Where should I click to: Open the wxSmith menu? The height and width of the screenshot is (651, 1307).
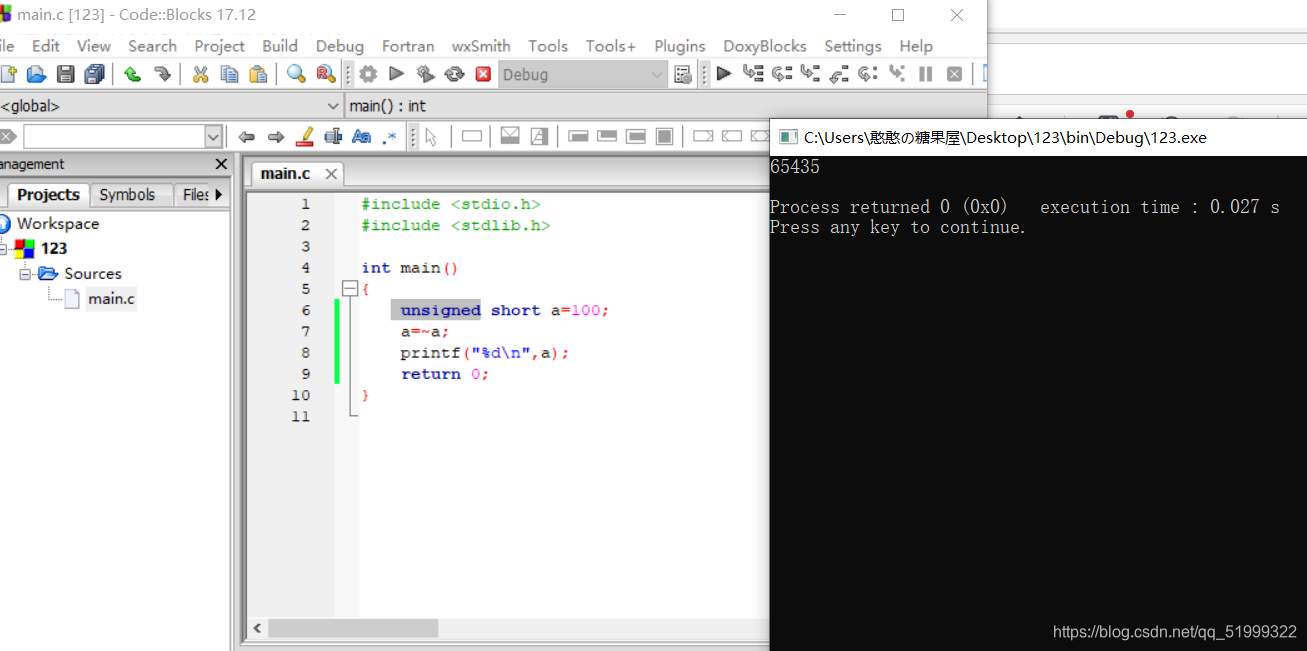[x=481, y=46]
